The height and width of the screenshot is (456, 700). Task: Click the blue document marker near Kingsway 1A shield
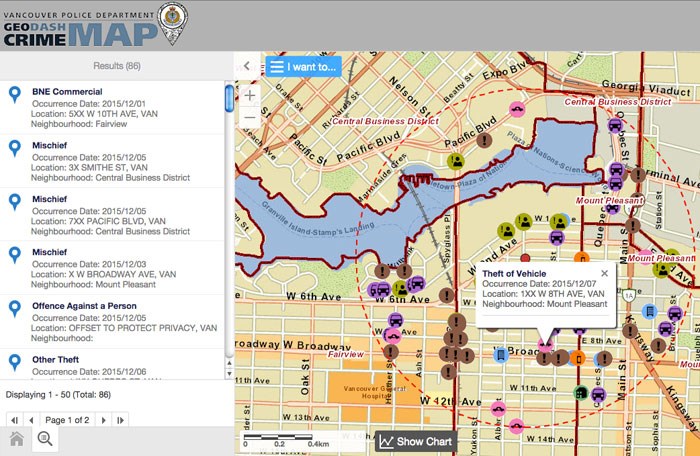[x=650, y=311]
